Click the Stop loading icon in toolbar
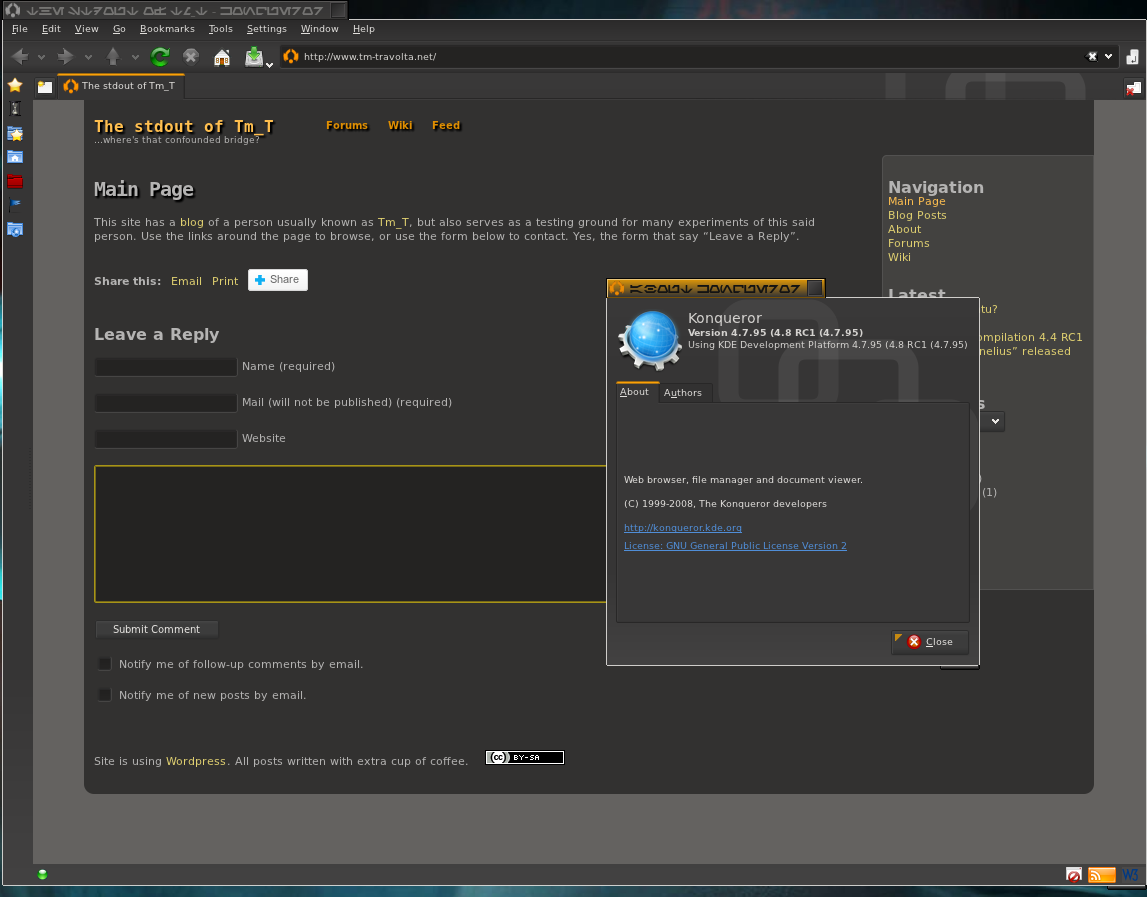 point(191,56)
